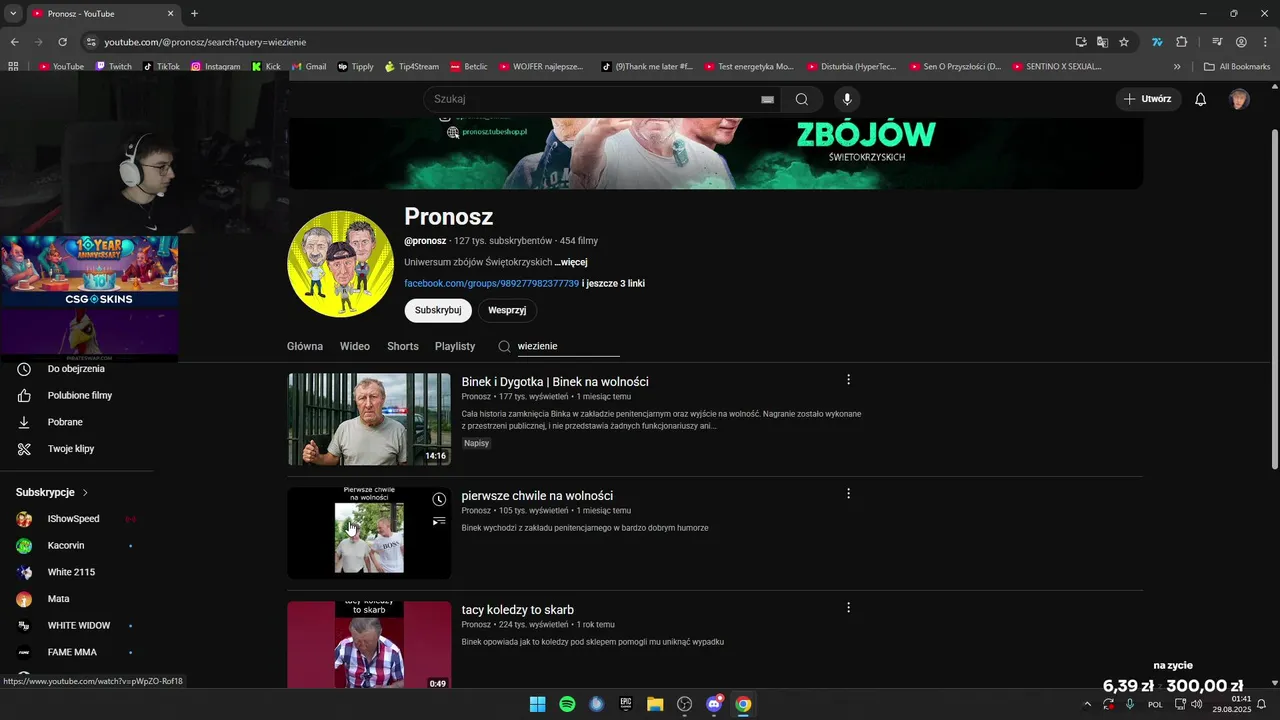Screen dimensions: 1280x720
Task: Open the 'pierwsze chwile na wolności' thumbnail
Action: point(369,533)
